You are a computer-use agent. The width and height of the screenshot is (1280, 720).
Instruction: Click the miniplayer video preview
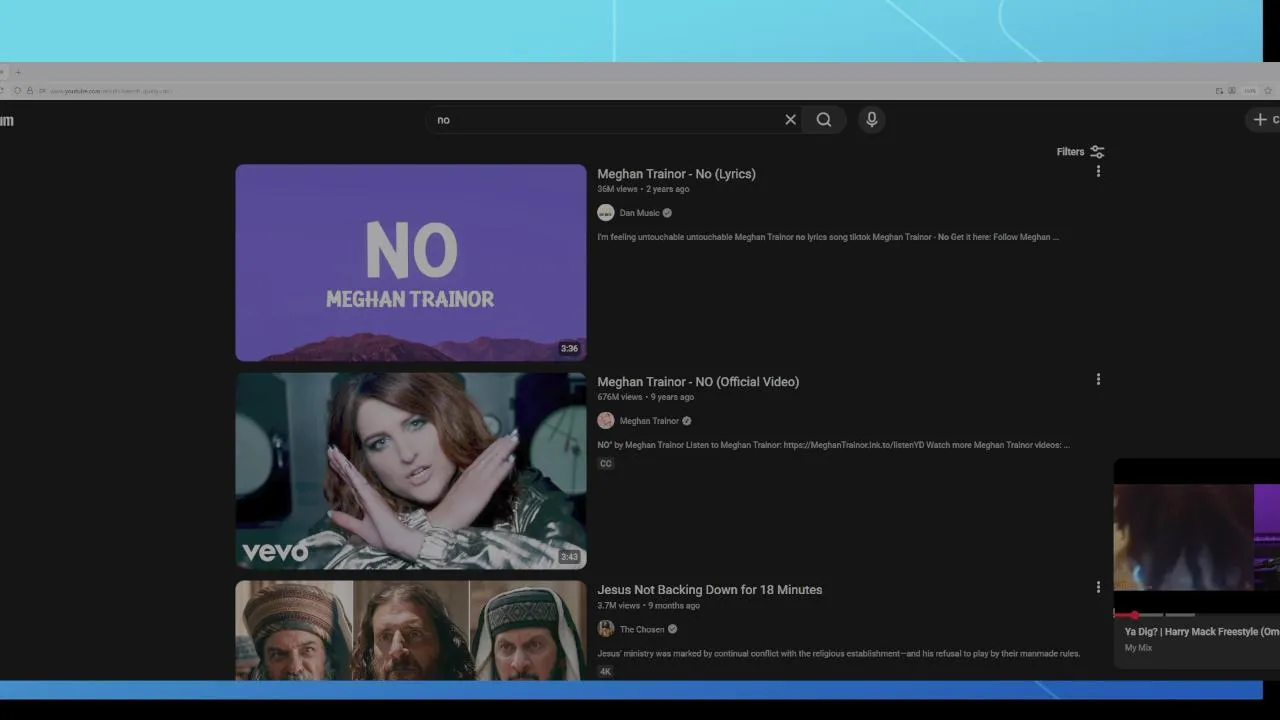1197,537
